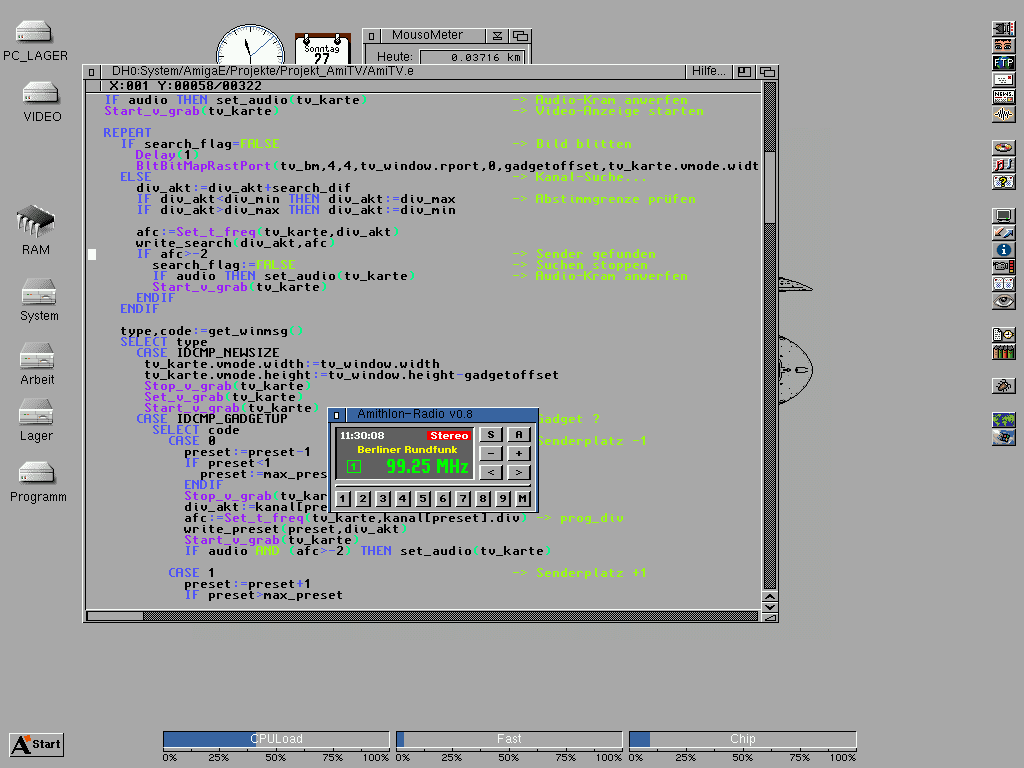1024x768 pixels.
Task: Open the NEWS reader dock icon
Action: tap(1003, 97)
